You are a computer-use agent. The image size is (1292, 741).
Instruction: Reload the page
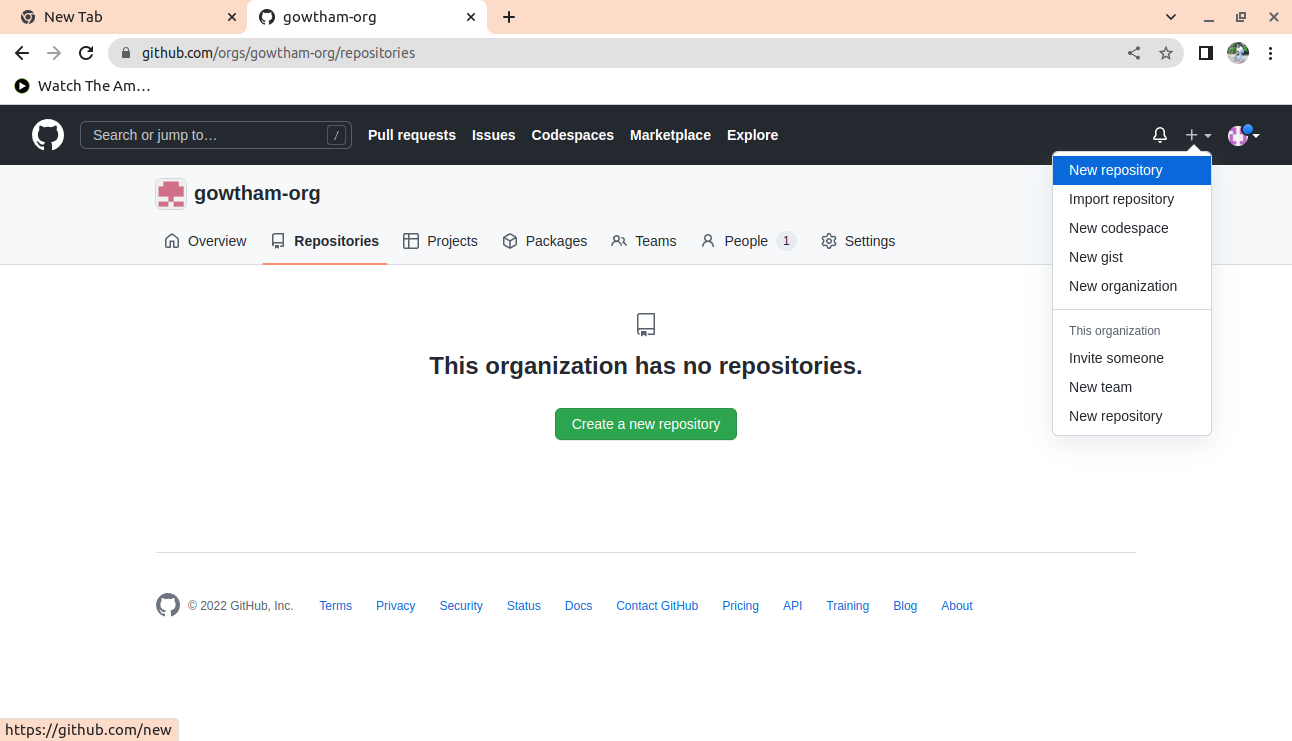coord(86,53)
